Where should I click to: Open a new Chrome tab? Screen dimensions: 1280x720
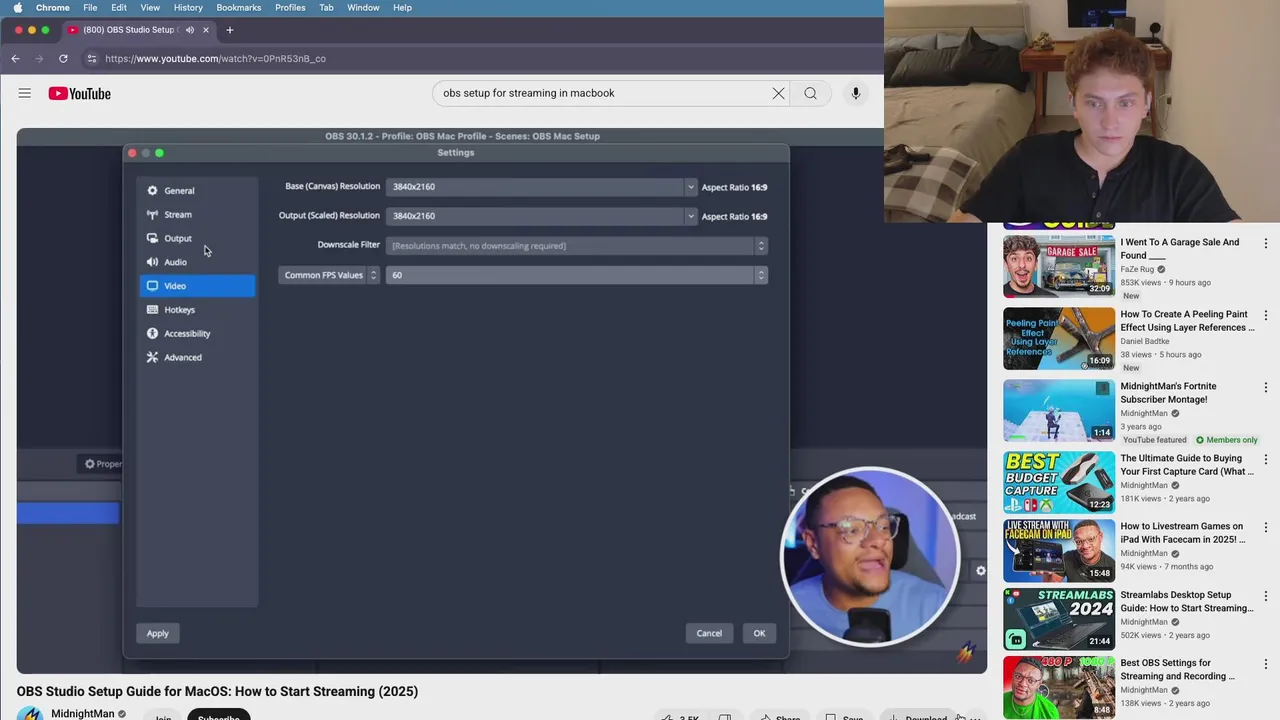pos(229,30)
